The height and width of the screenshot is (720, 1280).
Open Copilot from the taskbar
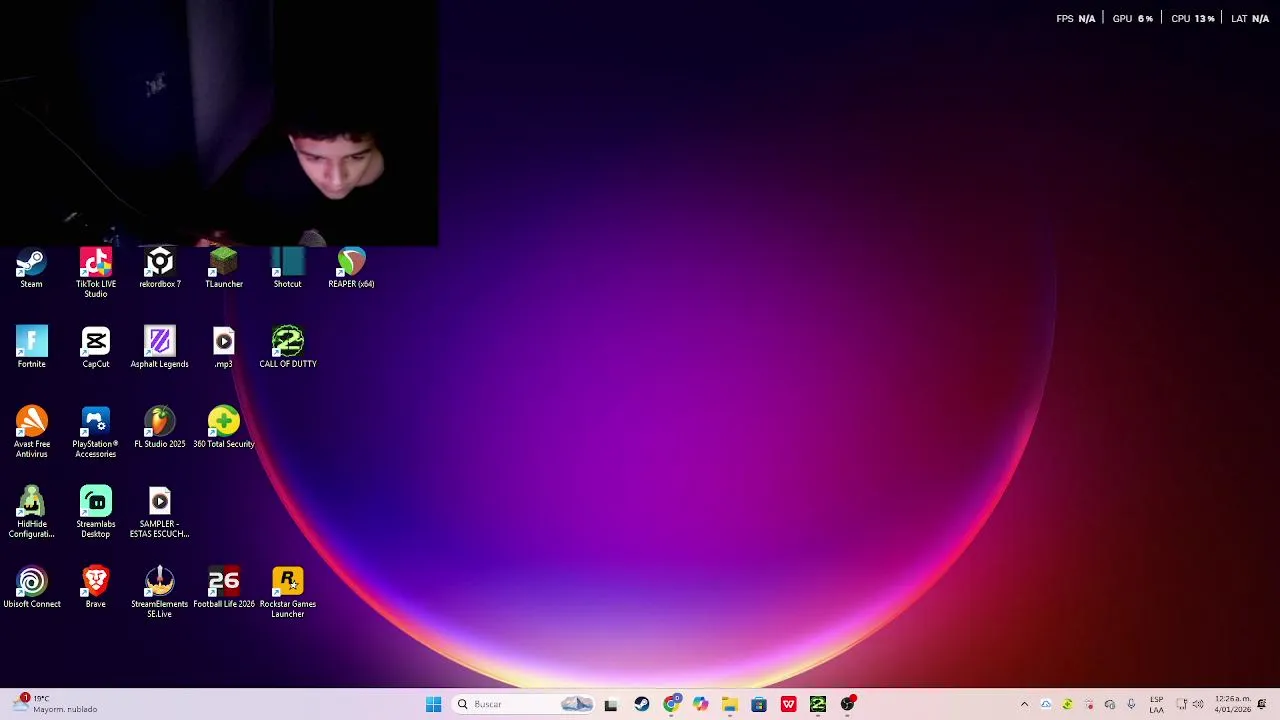pos(700,704)
